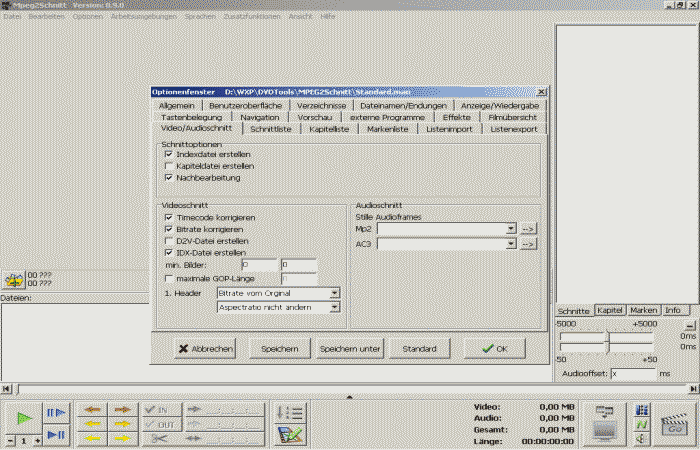The height and width of the screenshot is (450, 700).
Task: Enable Kapiteldatei erstellen checkbox
Action: click(168, 166)
